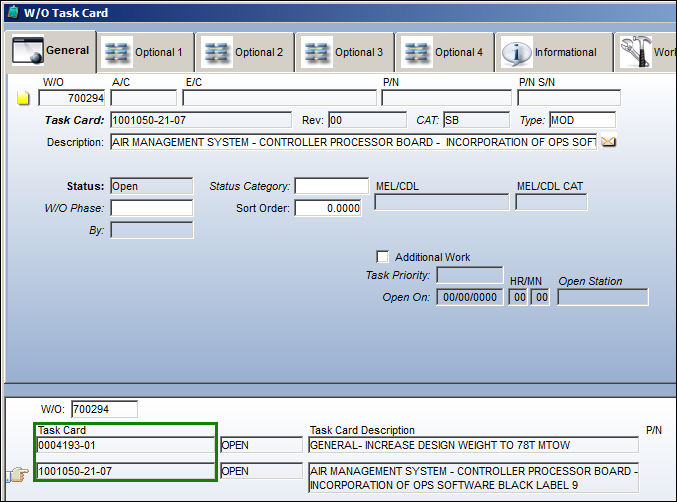The image size is (677, 502).
Task: Click the Optional 4 tab grid icon
Action: (x=416, y=53)
